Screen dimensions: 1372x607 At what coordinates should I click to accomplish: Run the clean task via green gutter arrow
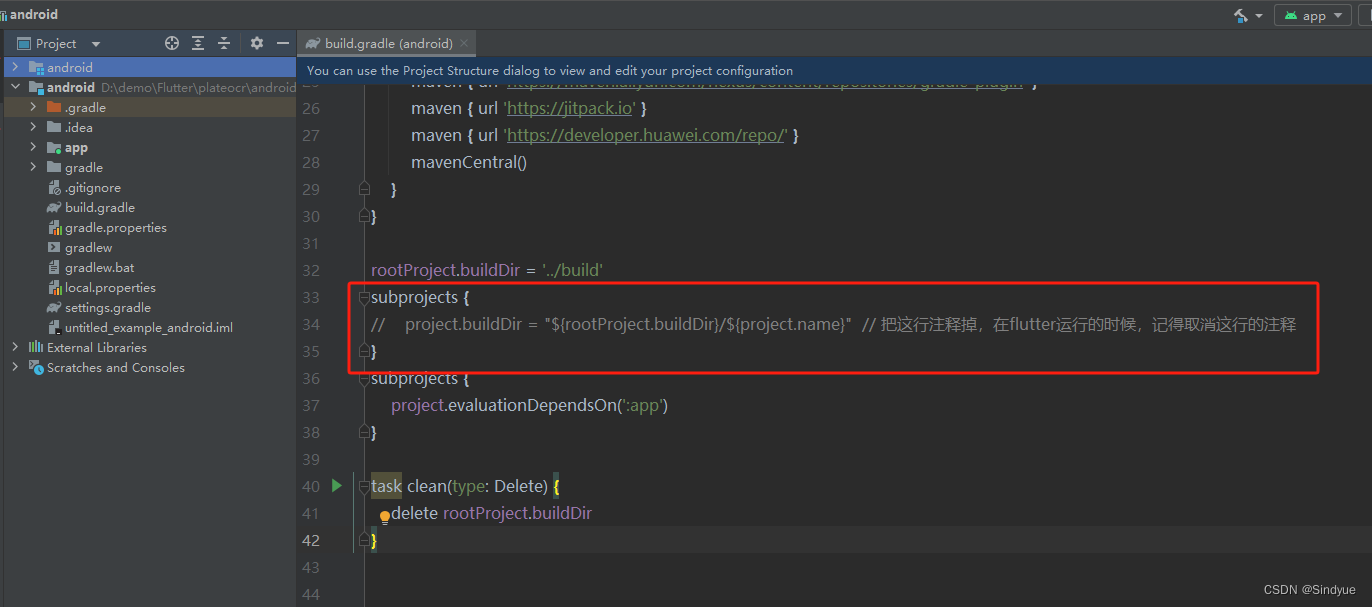point(335,486)
